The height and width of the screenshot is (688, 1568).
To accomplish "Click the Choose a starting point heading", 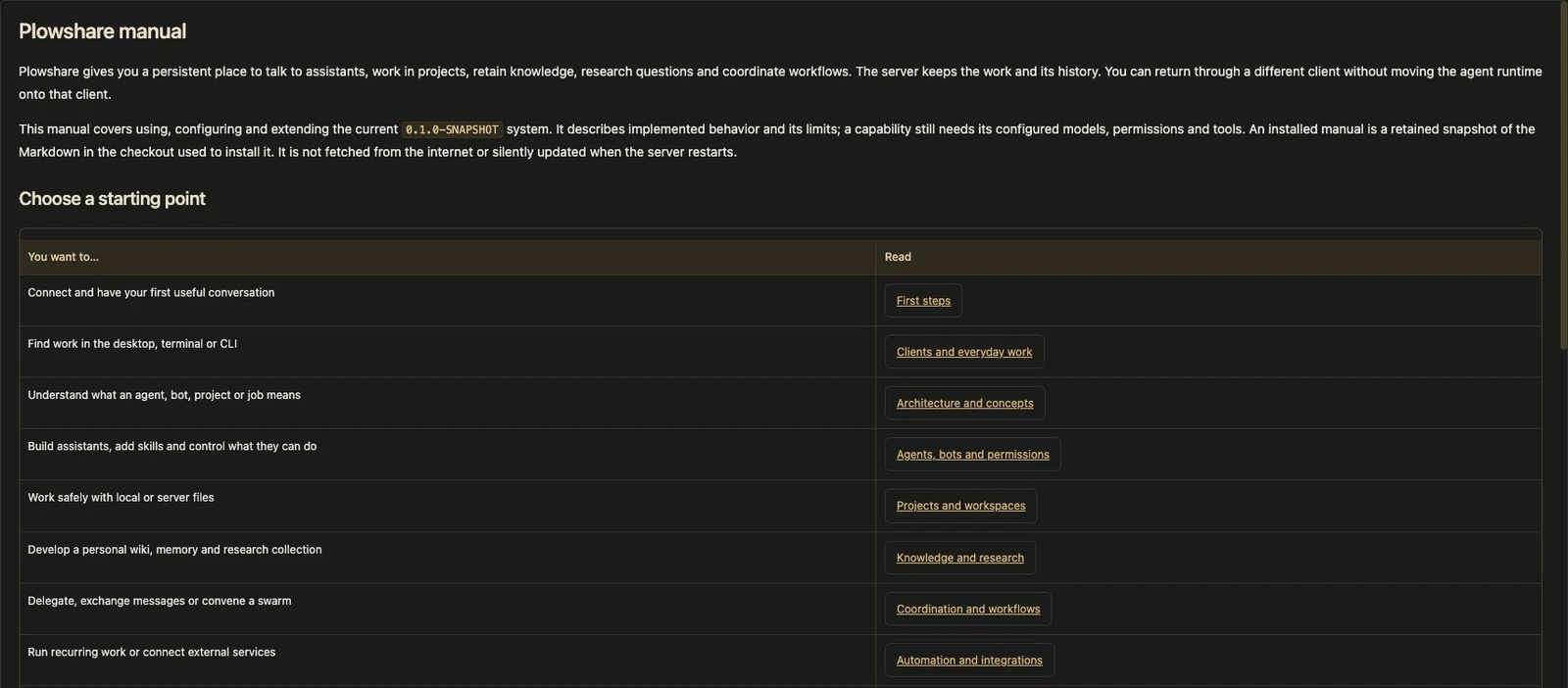I will (x=112, y=199).
